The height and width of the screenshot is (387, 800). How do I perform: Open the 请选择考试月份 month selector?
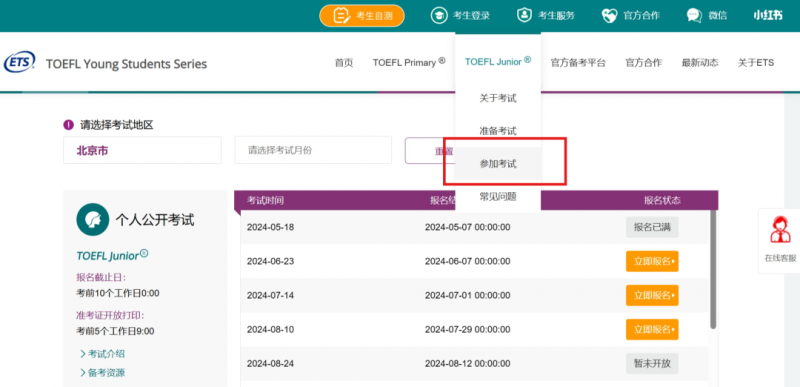click(313, 150)
